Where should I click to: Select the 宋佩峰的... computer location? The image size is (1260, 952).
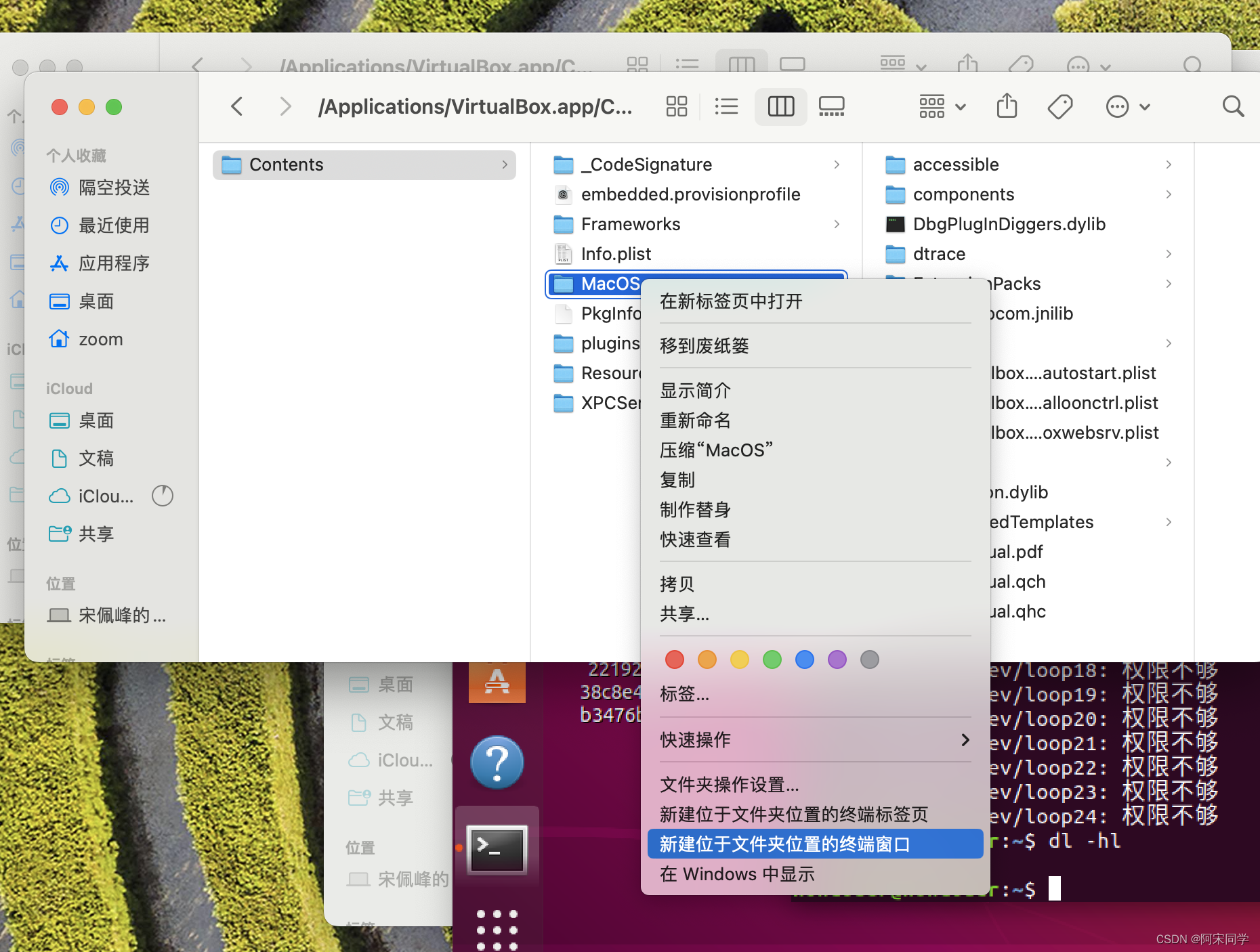click(x=107, y=615)
